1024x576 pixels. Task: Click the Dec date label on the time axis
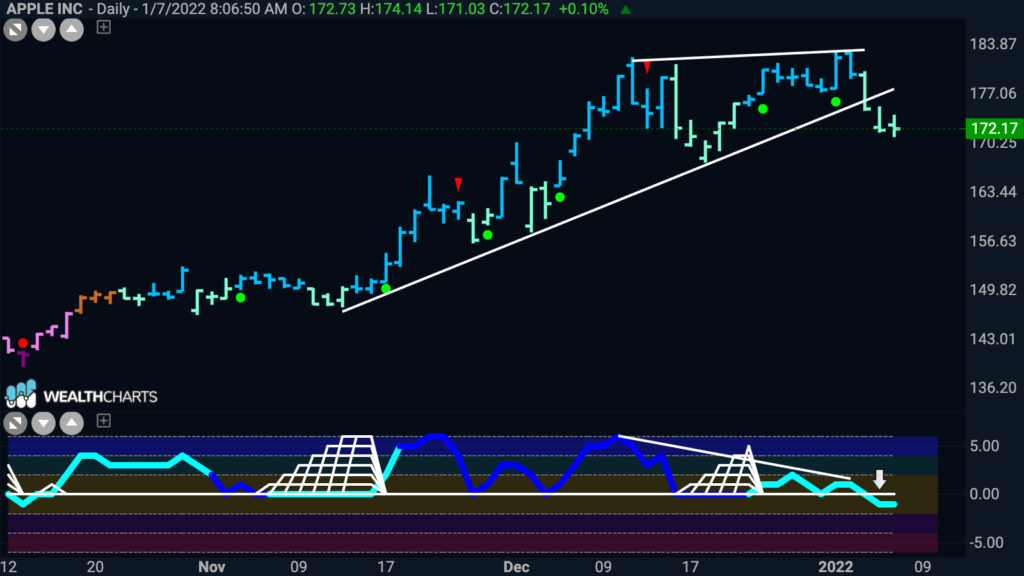(516, 566)
